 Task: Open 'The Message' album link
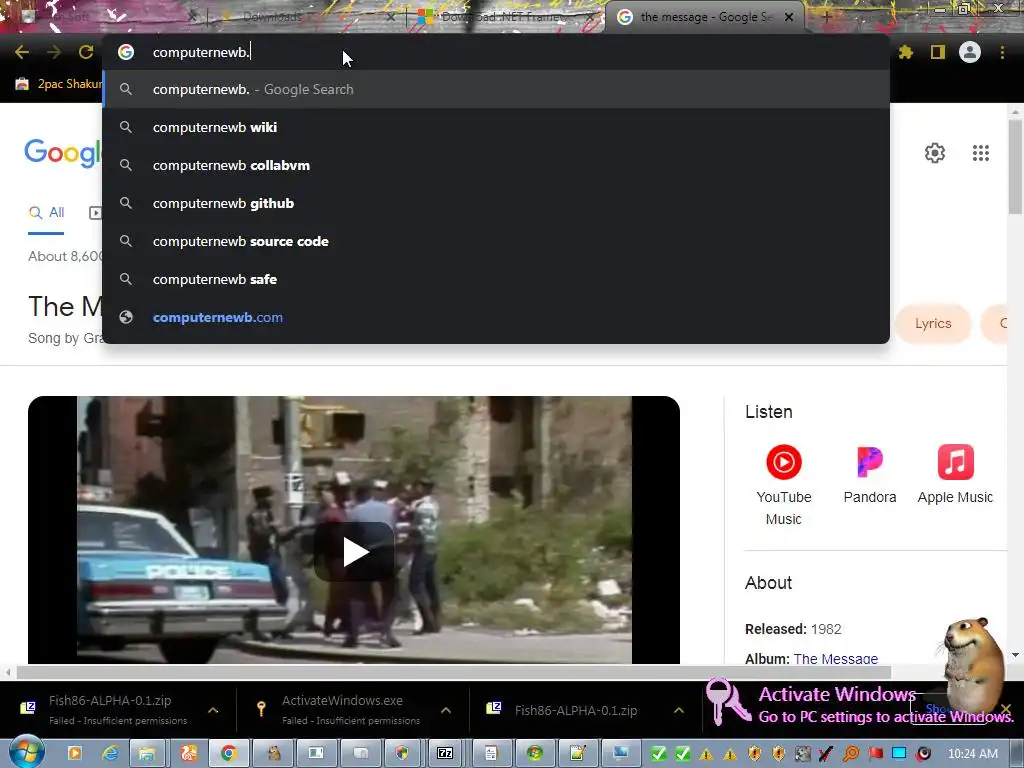tap(835, 658)
